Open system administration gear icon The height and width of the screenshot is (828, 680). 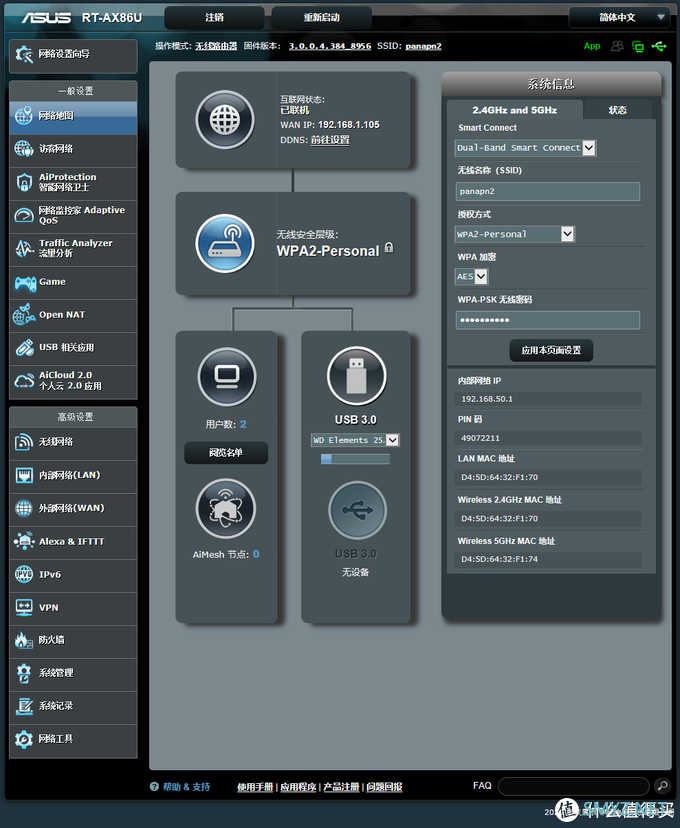(x=24, y=673)
